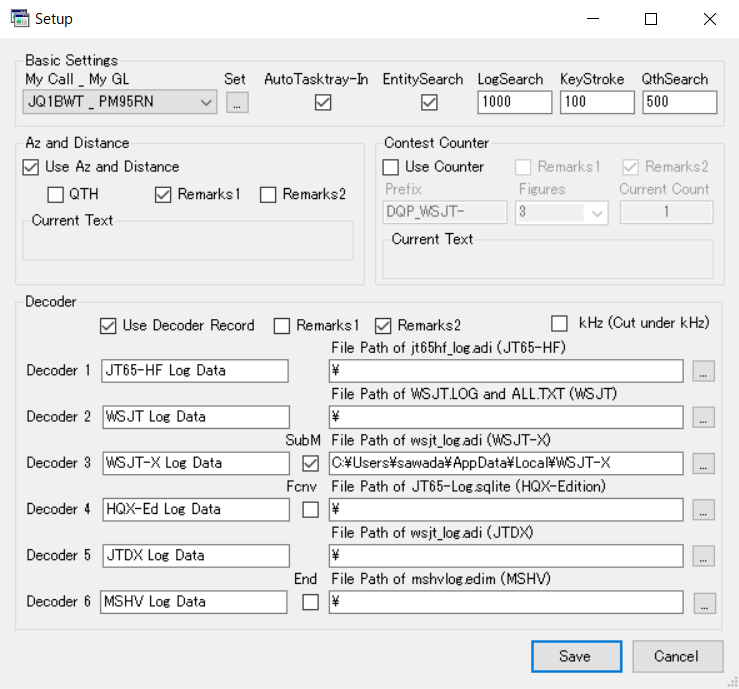Viewport: 739px width, 689px height.
Task: Browse for HQX-Edition sqlite file path
Action: [x=704, y=509]
